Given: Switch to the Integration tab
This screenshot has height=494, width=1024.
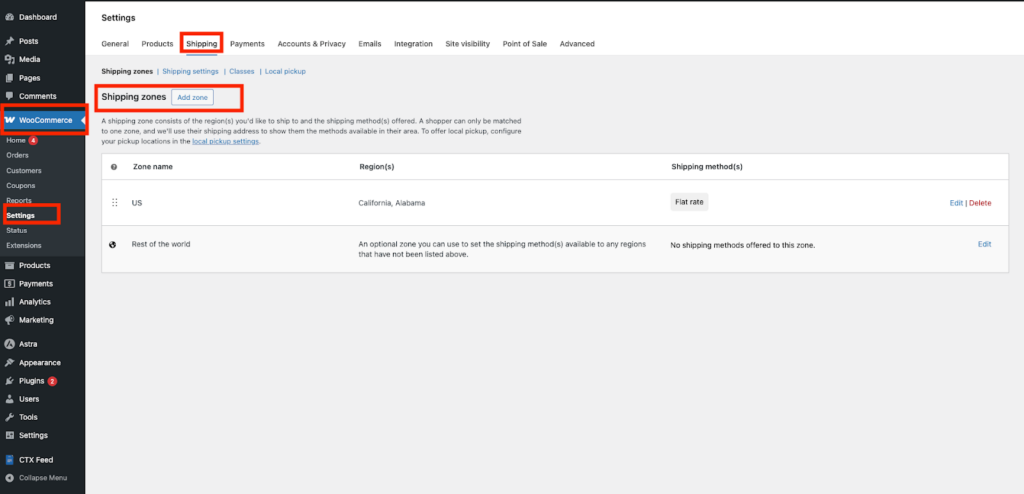Looking at the screenshot, I should click(x=413, y=44).
